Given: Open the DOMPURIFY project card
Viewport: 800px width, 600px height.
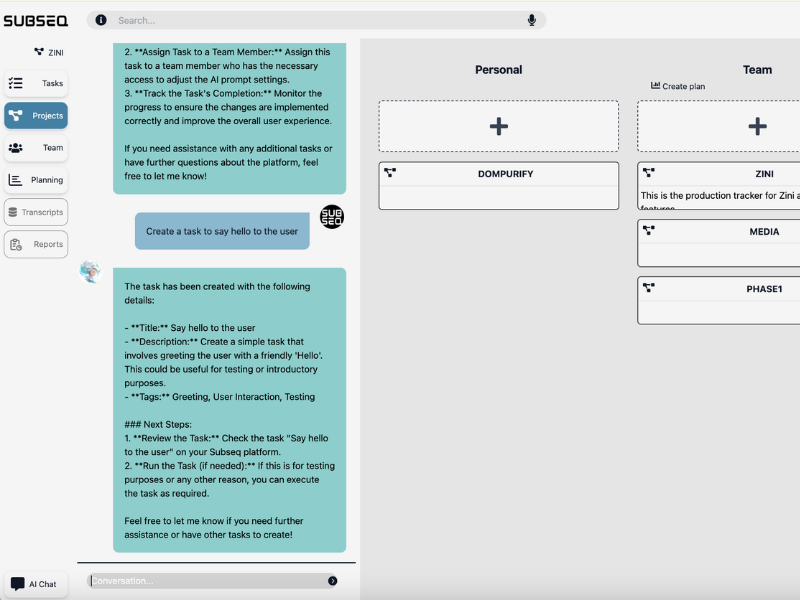Looking at the screenshot, I should click(498, 186).
